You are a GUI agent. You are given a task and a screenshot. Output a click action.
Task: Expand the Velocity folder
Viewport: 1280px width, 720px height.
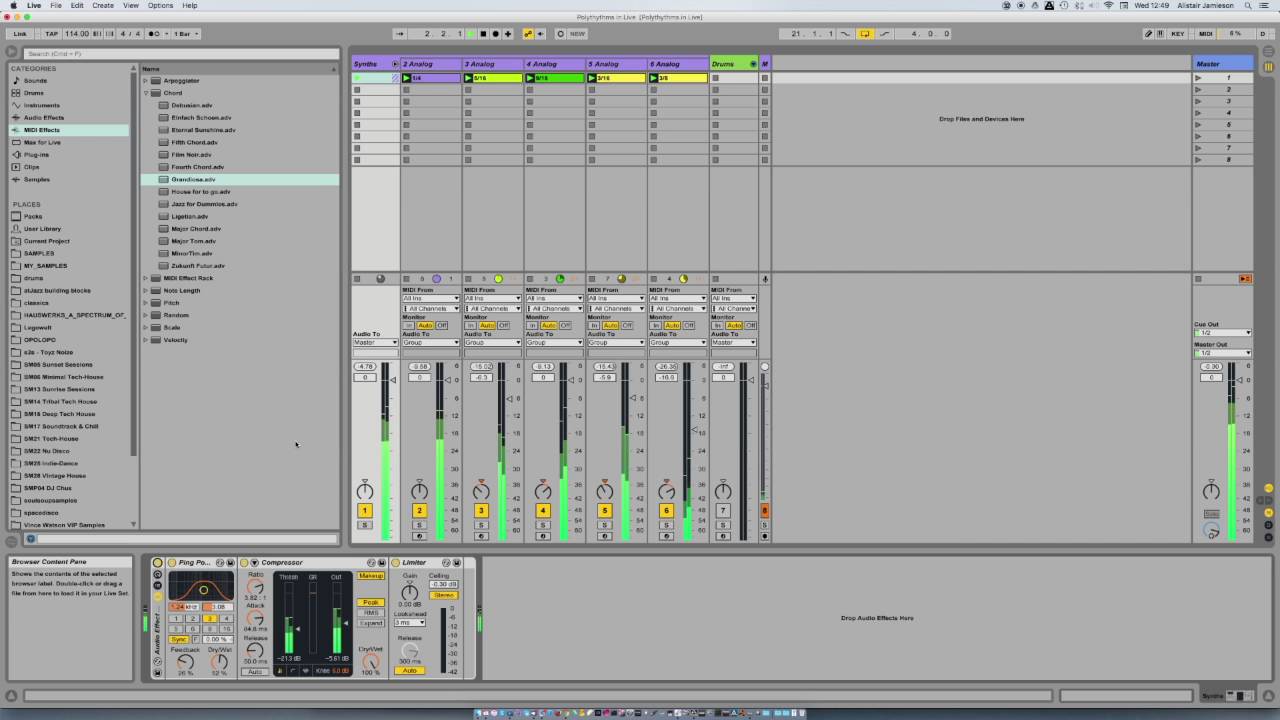click(146, 340)
